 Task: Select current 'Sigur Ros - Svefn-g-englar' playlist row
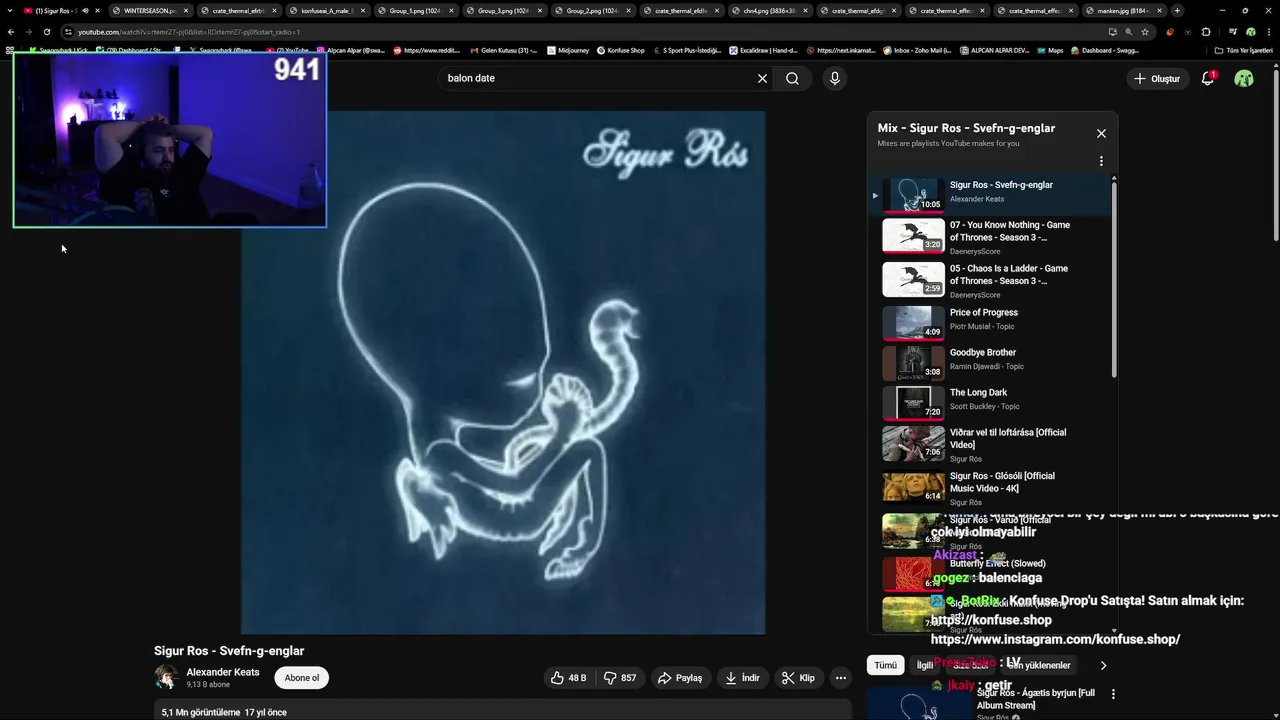pos(990,195)
